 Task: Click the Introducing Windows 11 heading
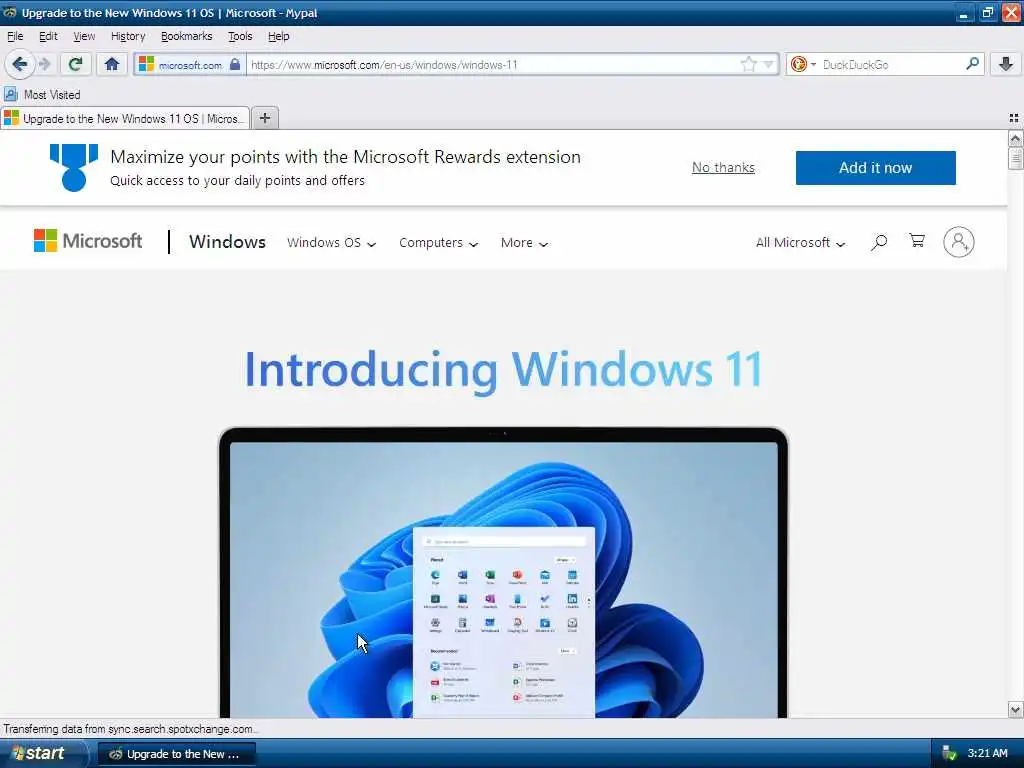503,370
